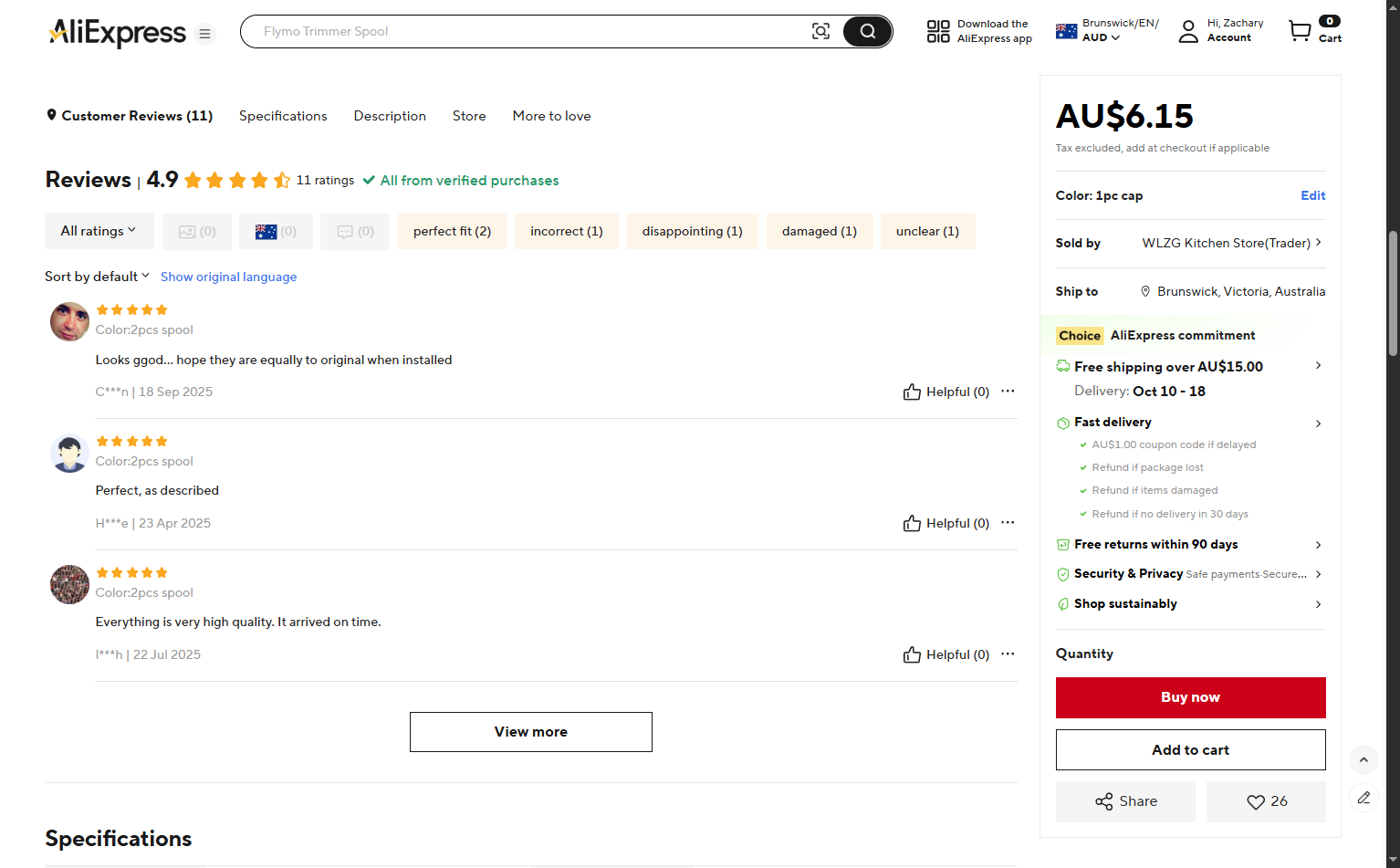Viewport: 1400px width, 868px height.
Task: Expand Free returns within 90 days
Action: (x=1190, y=545)
